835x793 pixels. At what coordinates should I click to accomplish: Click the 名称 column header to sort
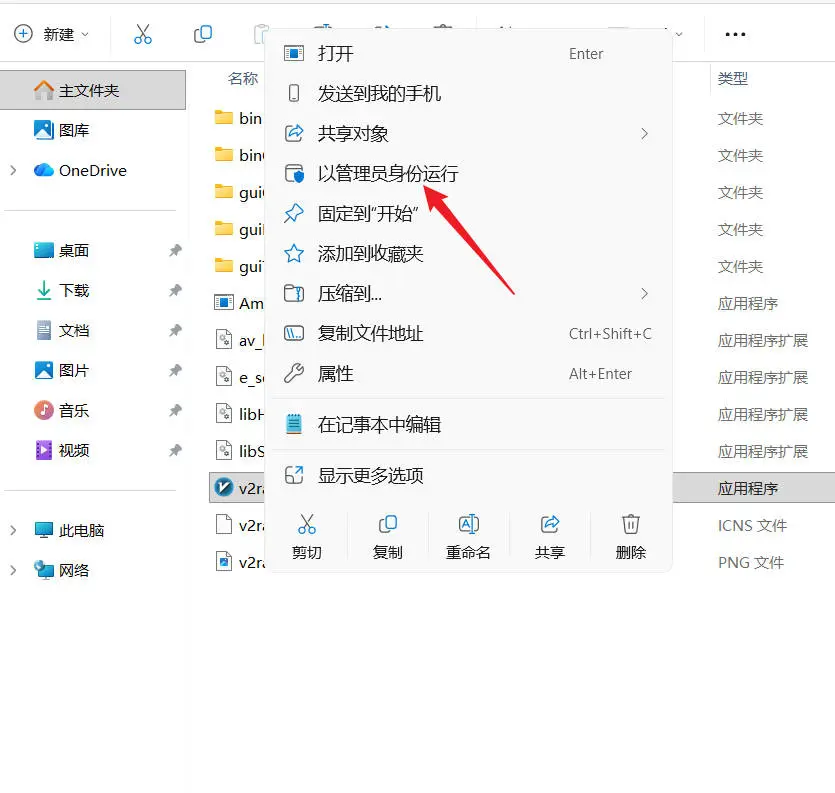point(241,78)
